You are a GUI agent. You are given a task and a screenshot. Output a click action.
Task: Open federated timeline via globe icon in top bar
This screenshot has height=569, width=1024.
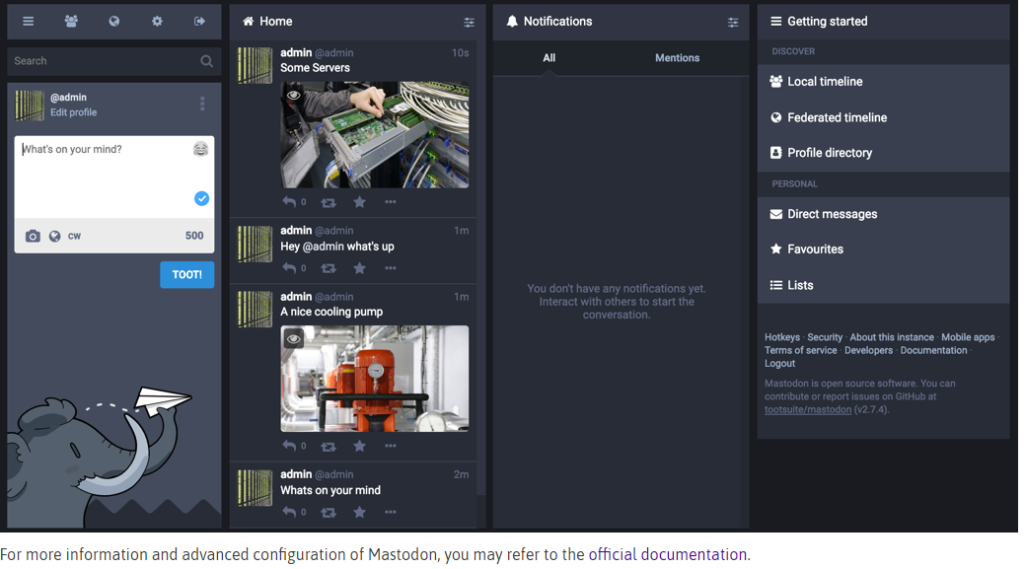point(114,21)
